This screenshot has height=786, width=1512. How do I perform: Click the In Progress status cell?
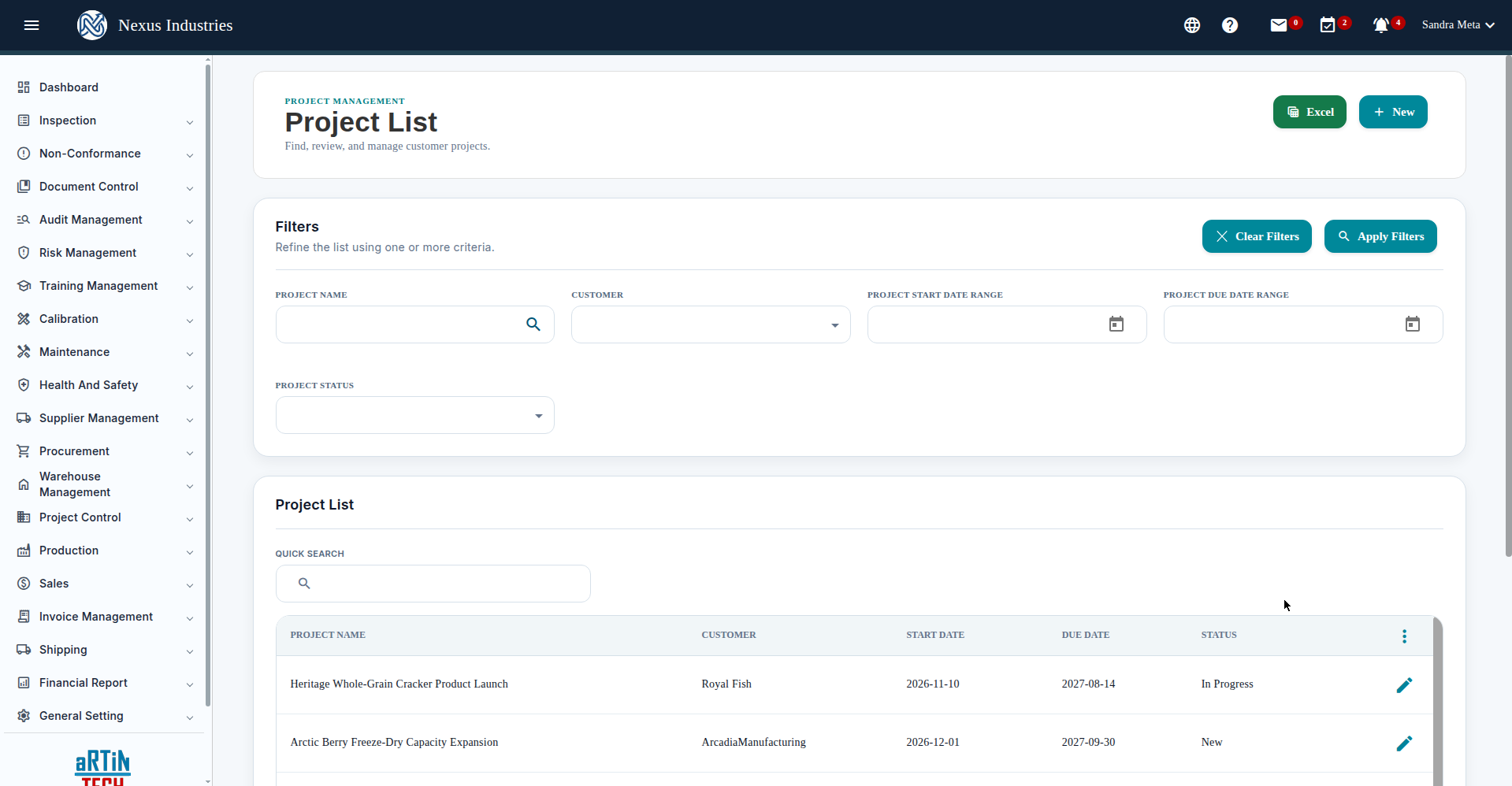pos(1227,684)
